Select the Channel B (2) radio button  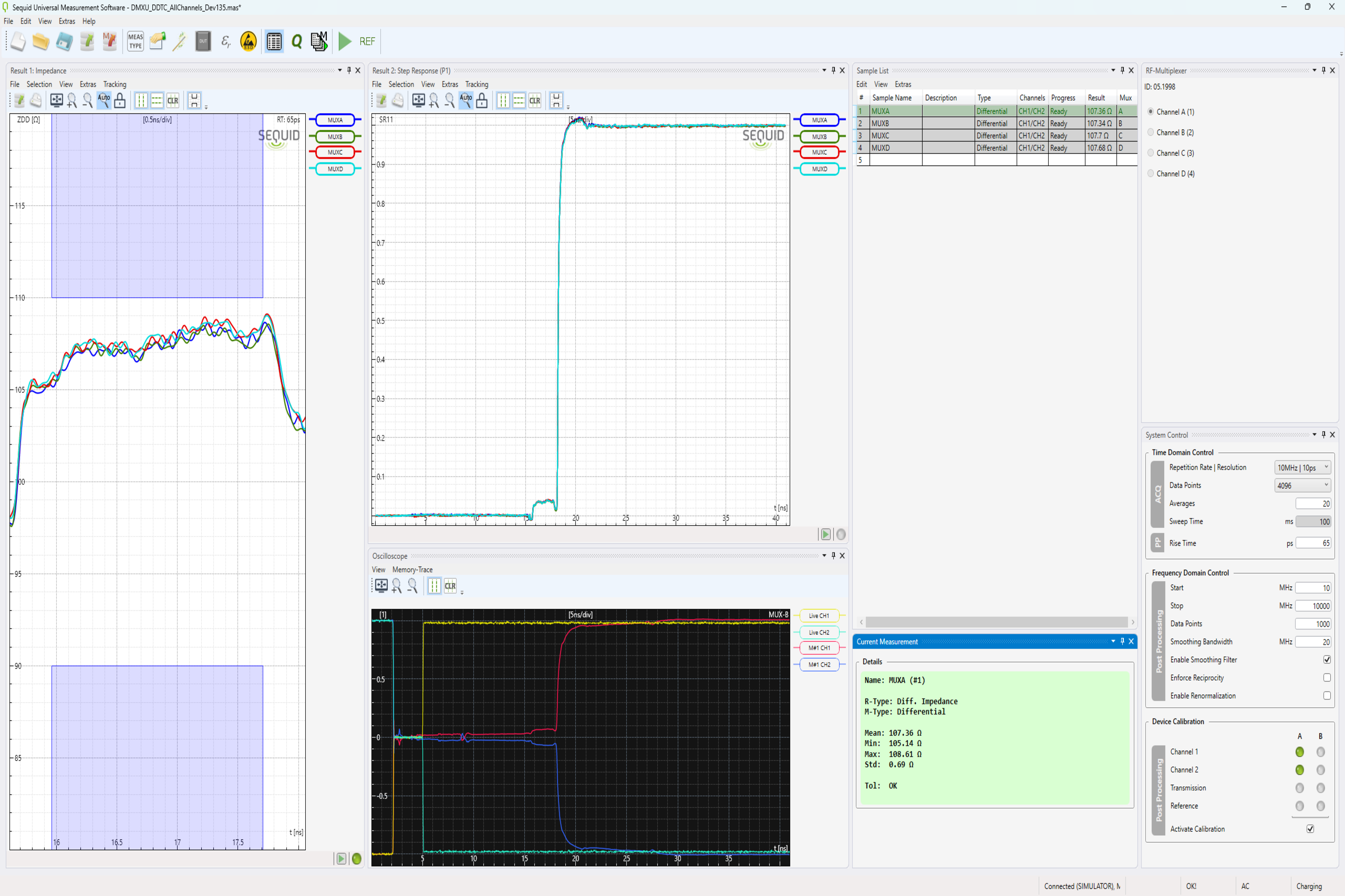(1151, 132)
